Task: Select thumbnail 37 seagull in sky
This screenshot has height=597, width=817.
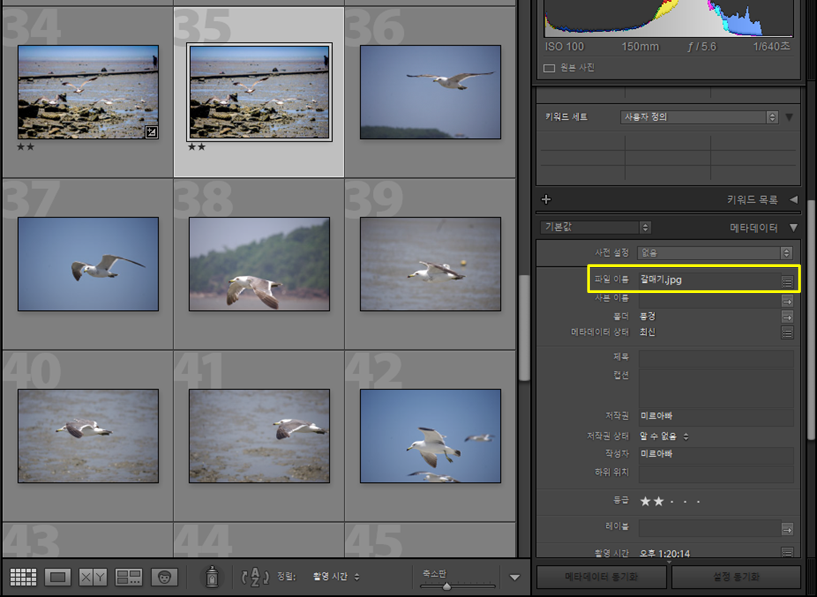Action: pyautogui.click(x=88, y=264)
